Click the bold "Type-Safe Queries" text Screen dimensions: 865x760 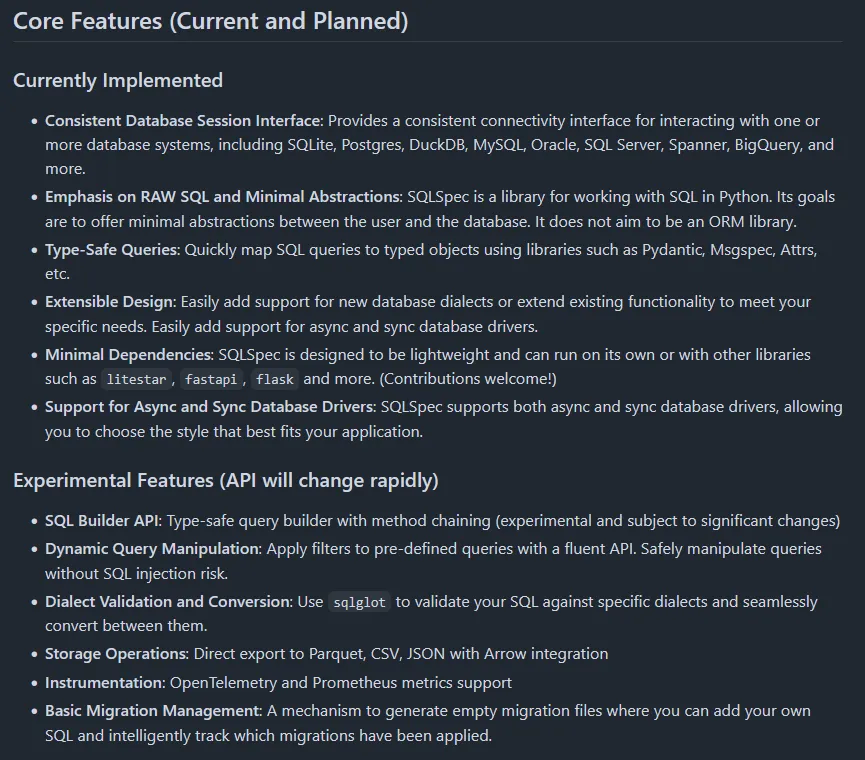point(112,249)
